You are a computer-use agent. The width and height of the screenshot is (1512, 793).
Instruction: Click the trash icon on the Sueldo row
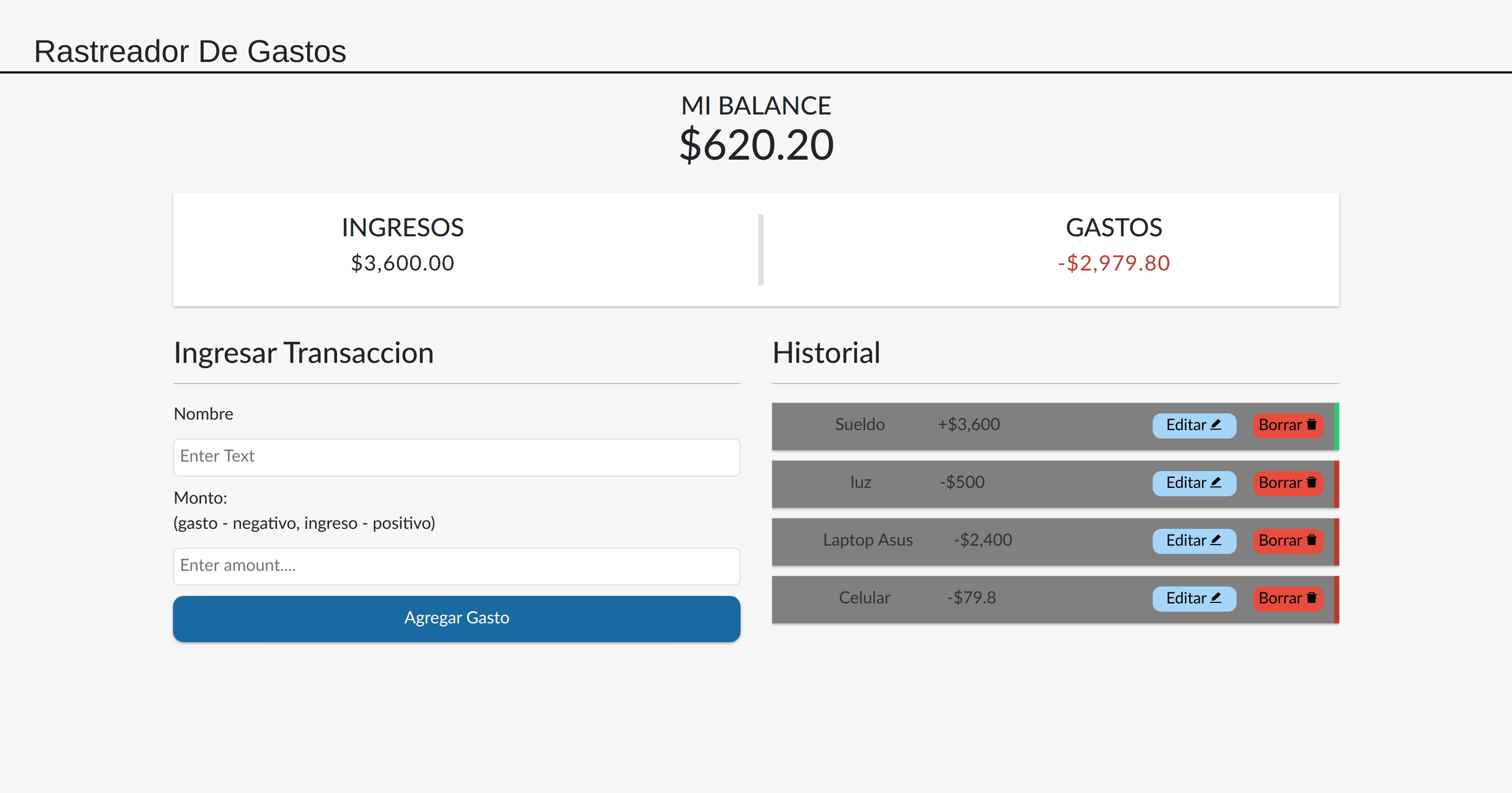pos(1311,424)
